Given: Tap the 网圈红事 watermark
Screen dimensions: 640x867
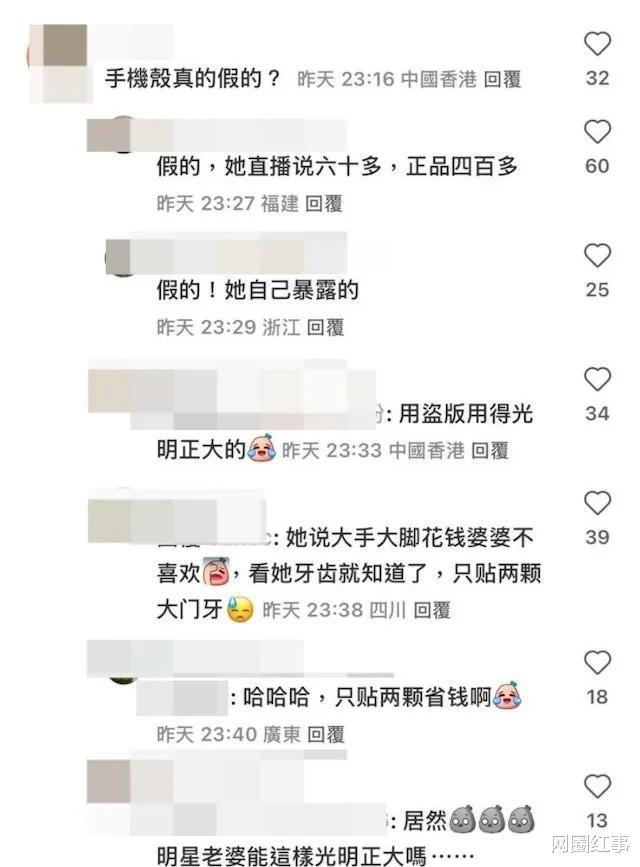Looking at the screenshot, I should [x=590, y=844].
